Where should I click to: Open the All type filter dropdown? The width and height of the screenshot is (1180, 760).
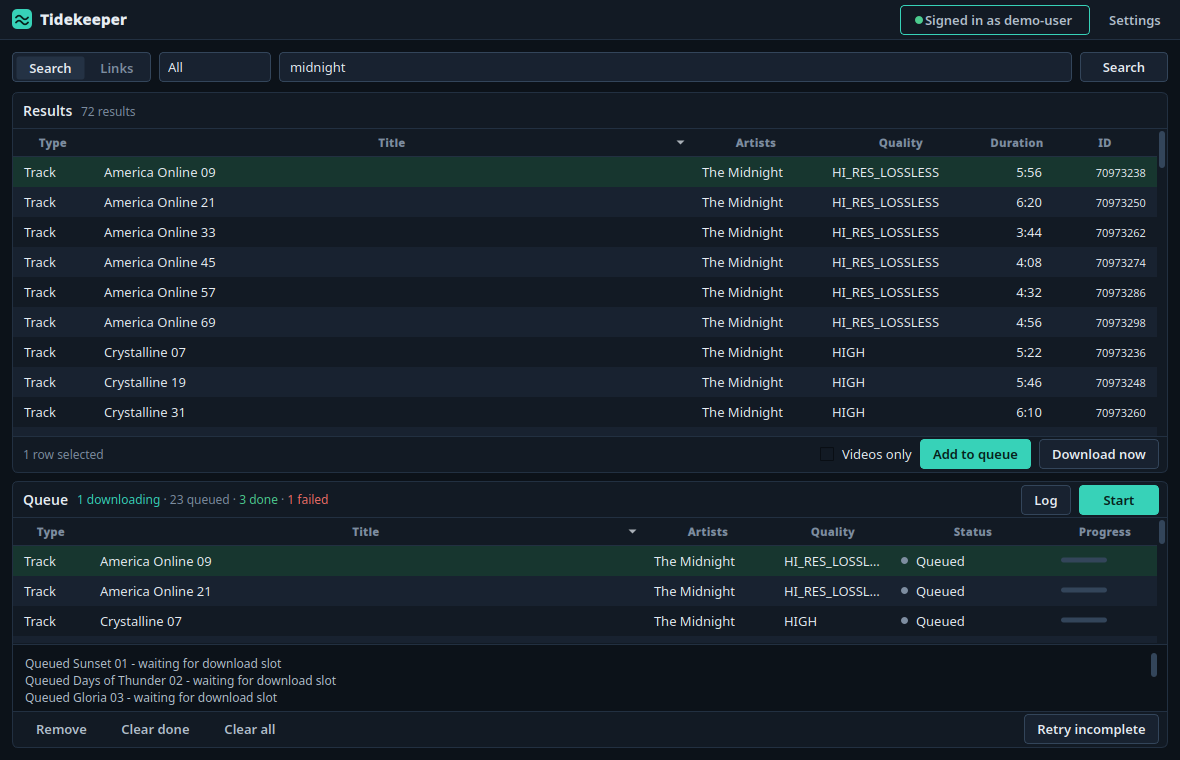point(214,67)
